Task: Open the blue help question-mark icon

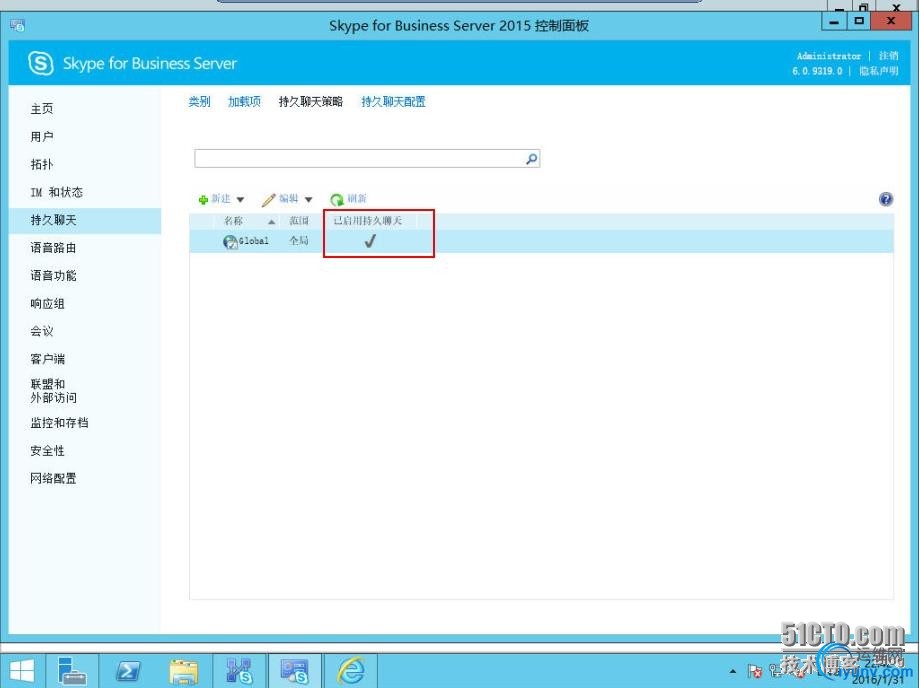Action: [886, 199]
